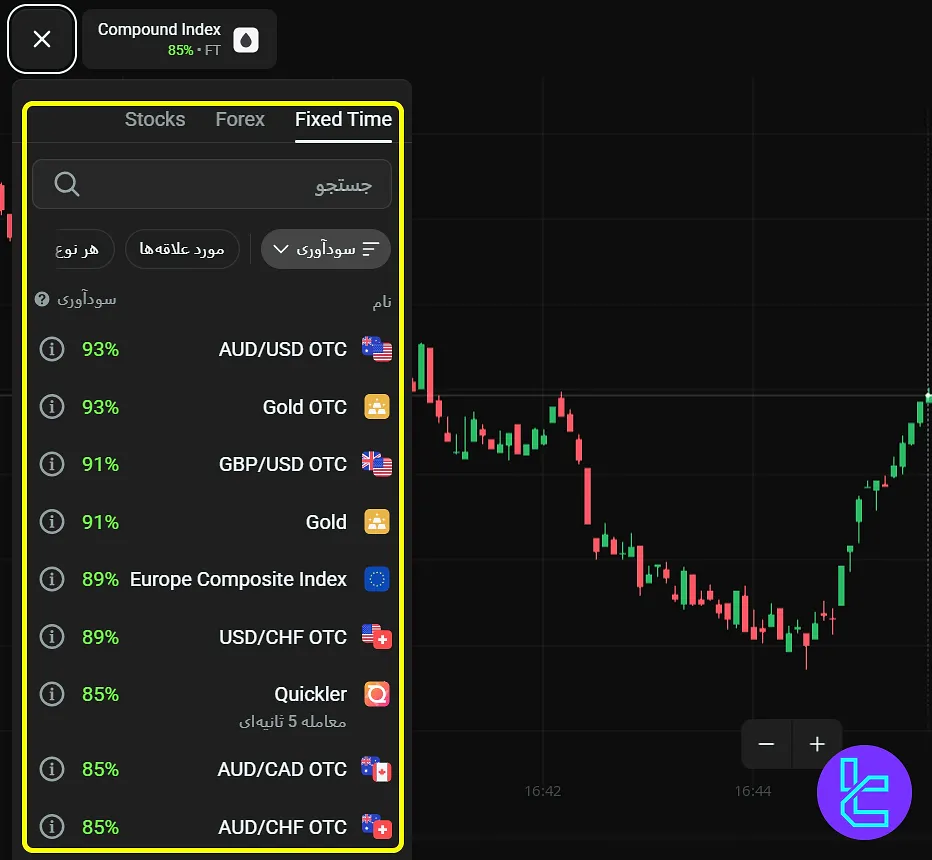This screenshot has height=860, width=932.
Task: Open info icon for Gold OTC
Action: coord(51,407)
